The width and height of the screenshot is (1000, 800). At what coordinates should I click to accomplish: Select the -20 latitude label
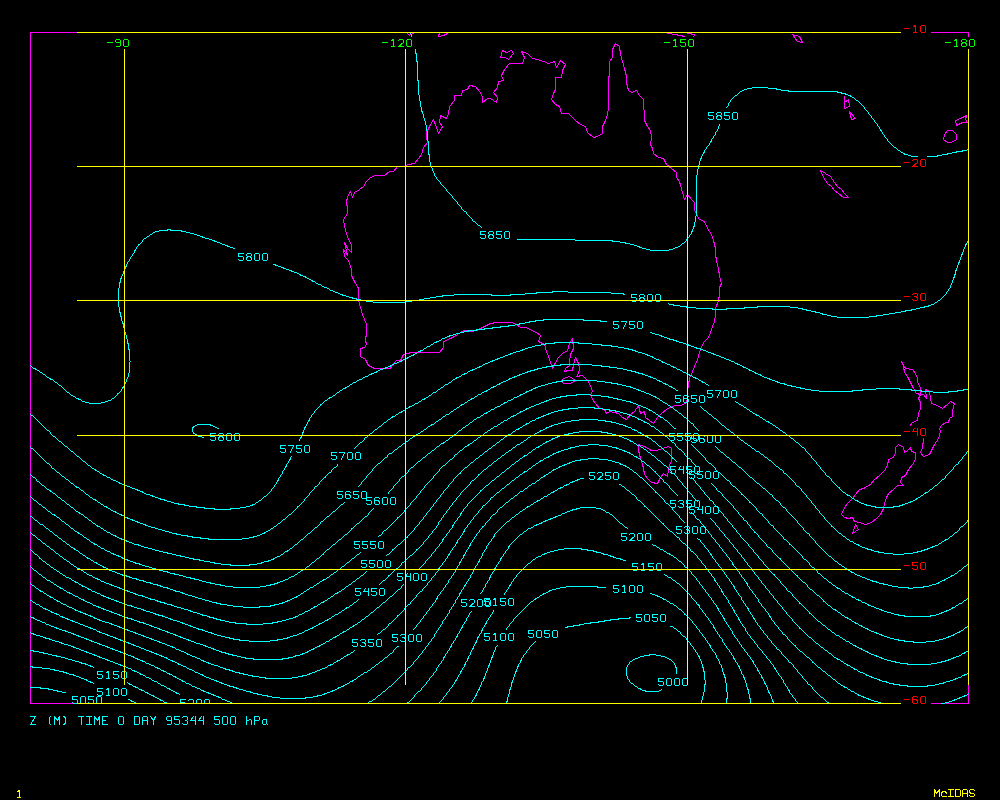point(914,163)
